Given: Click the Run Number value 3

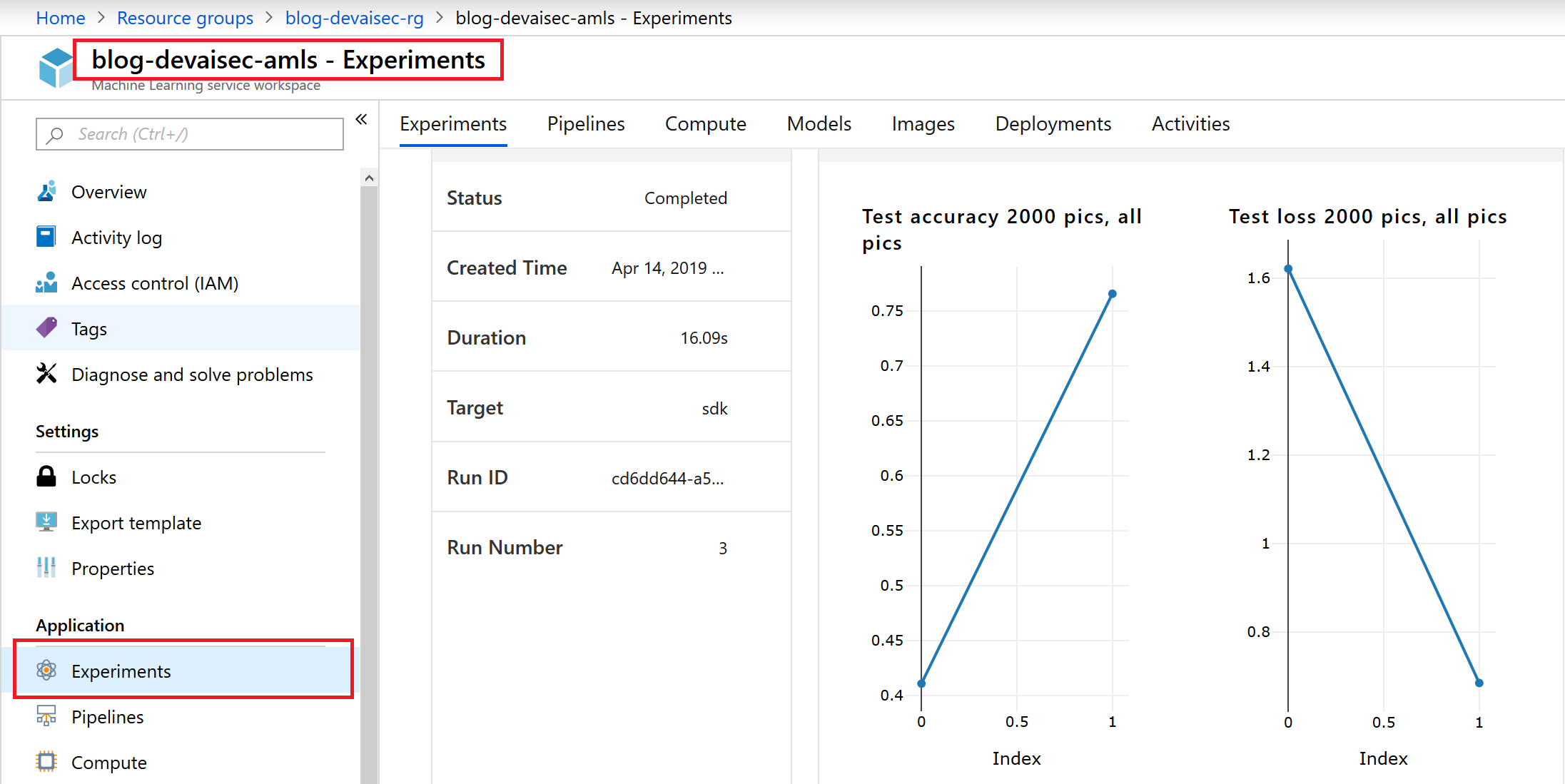Looking at the screenshot, I should coord(723,549).
